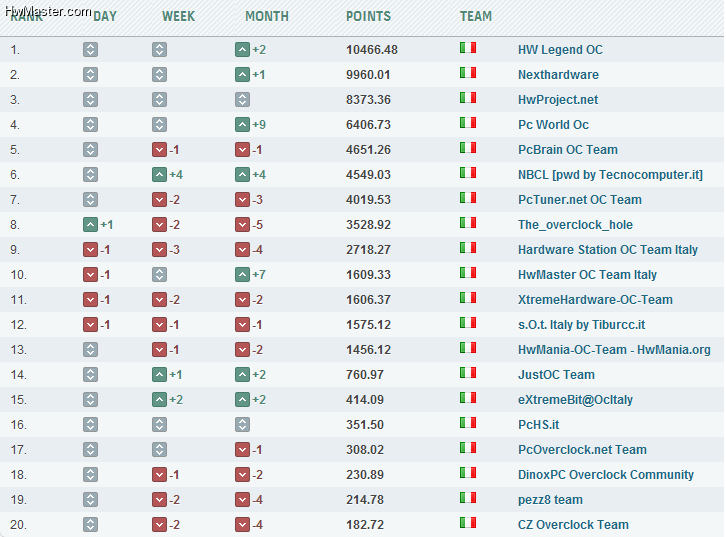Viewport: 726px width, 537px height.
Task: Click the green month up-arrow for Nexthardware
Action: 242,75
